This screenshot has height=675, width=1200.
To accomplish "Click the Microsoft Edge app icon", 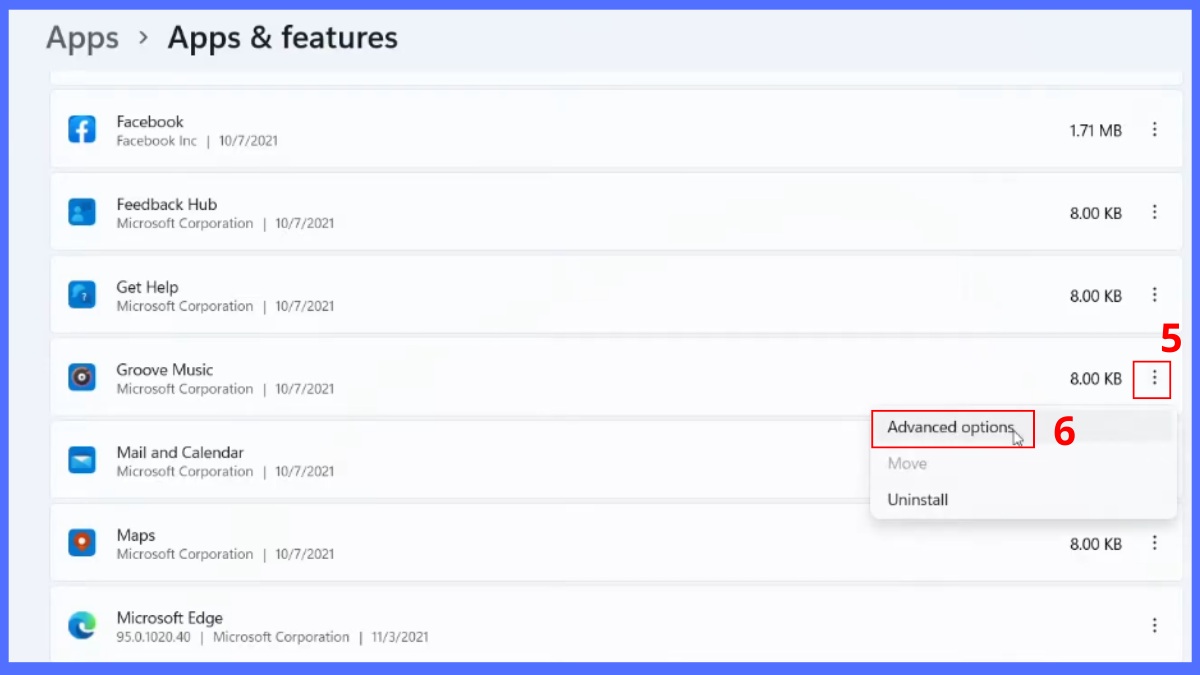I will 82,626.
